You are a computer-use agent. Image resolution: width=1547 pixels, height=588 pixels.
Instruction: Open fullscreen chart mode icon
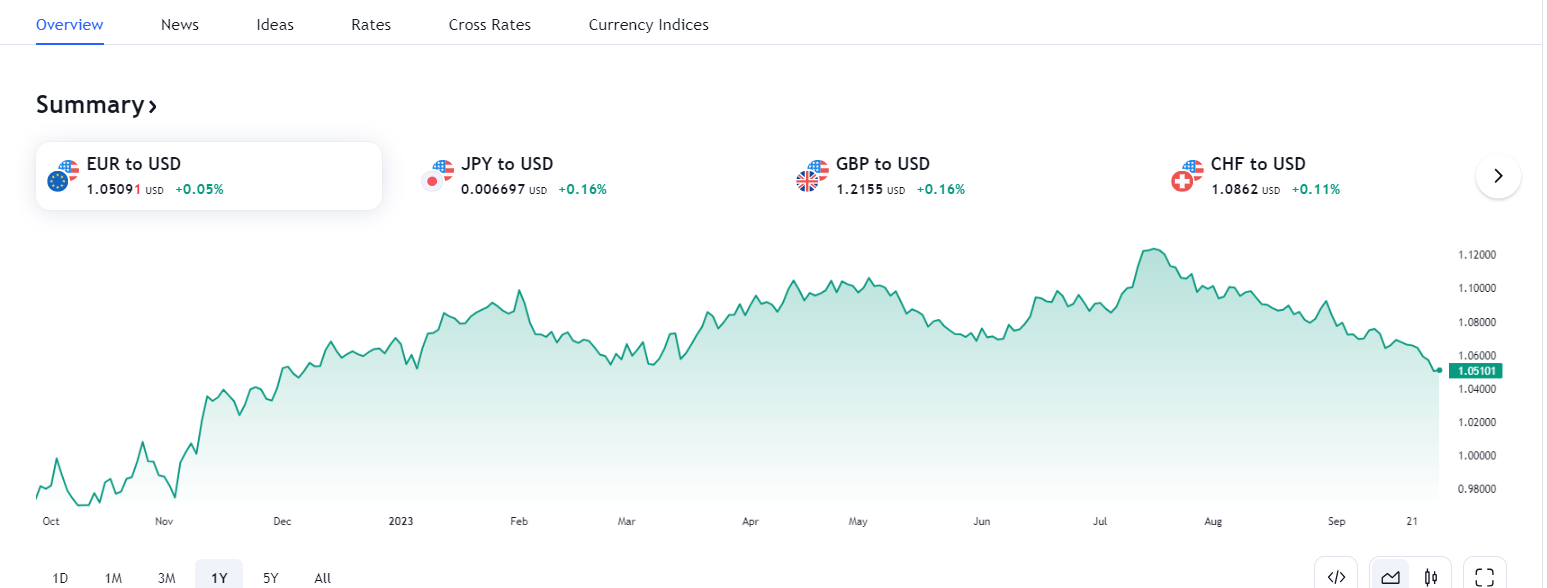(1484, 576)
